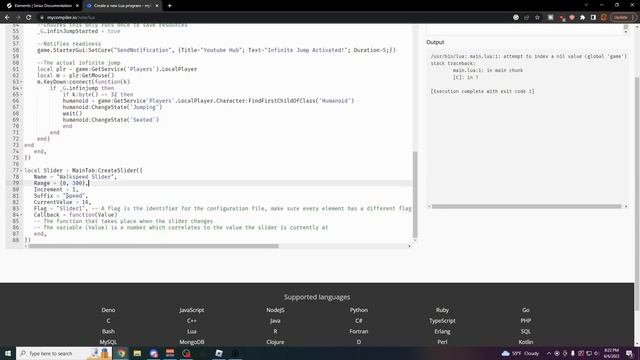Choose C++ from supported languages
640x360 pixels.
(191, 321)
